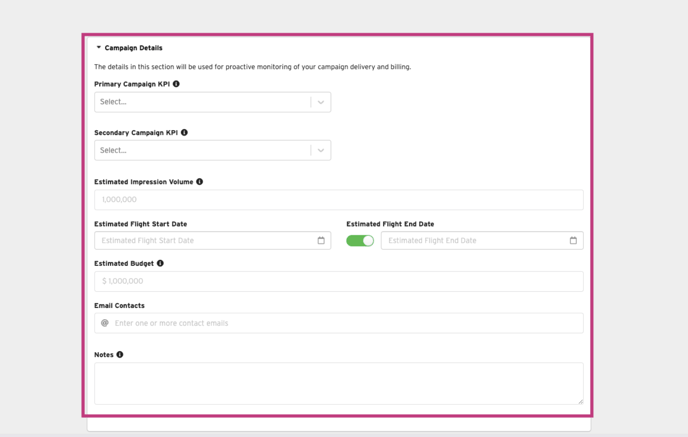Click inside the Notes text area

338,383
